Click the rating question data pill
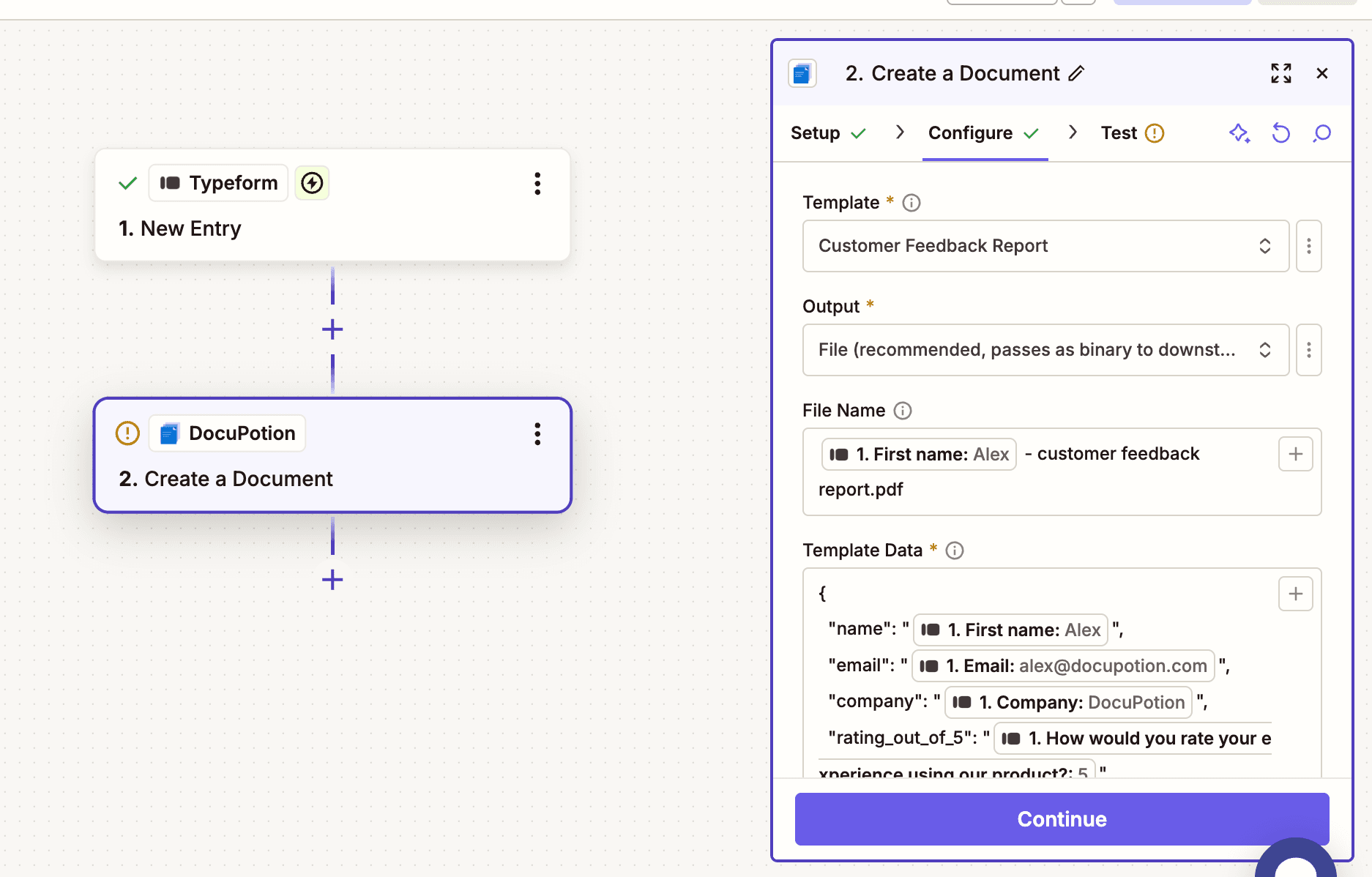This screenshot has width=1372, height=877. 1133,739
